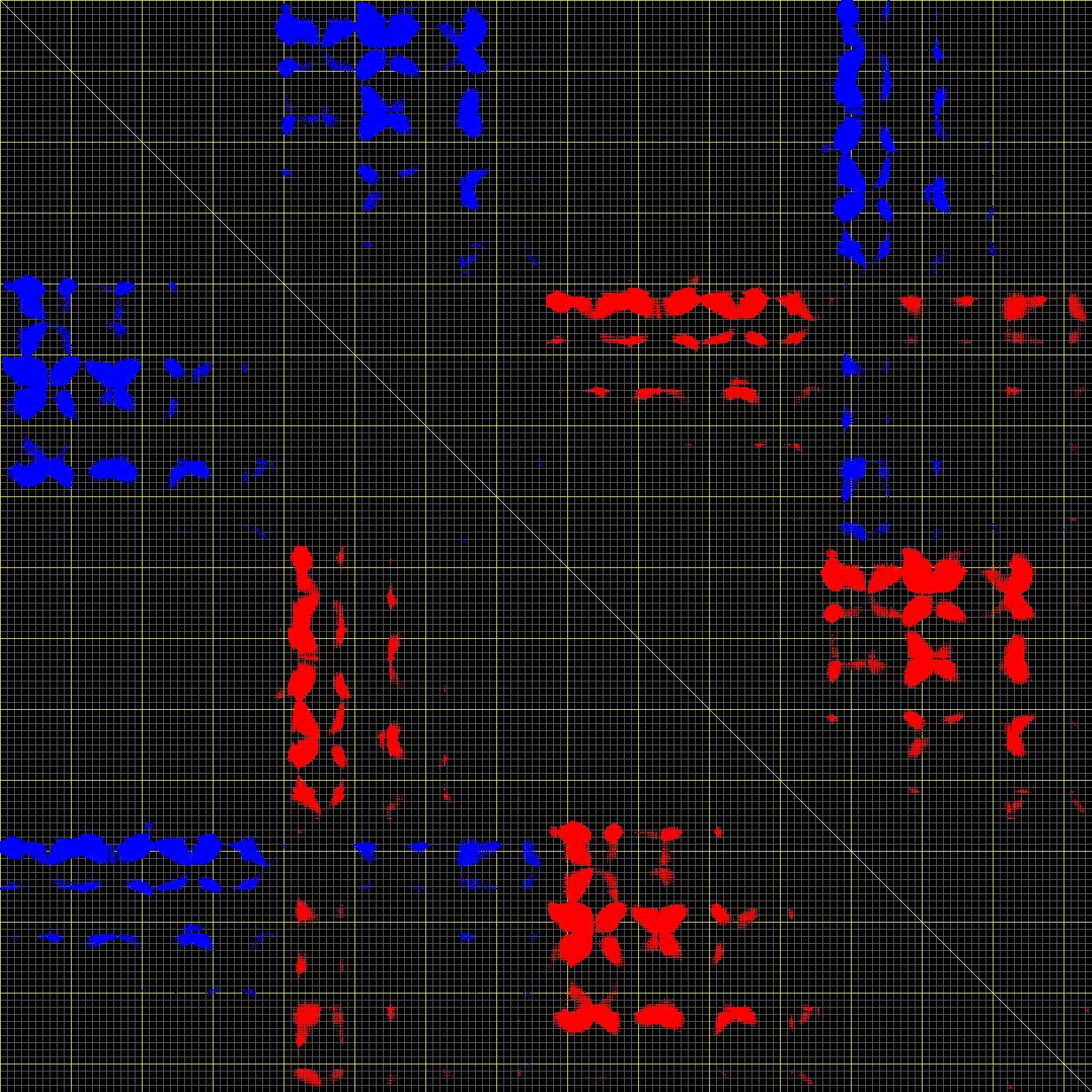Select the blue butterfly blob in left cluster
Viewport: 1092px width, 1092px height.
[x=113, y=383]
